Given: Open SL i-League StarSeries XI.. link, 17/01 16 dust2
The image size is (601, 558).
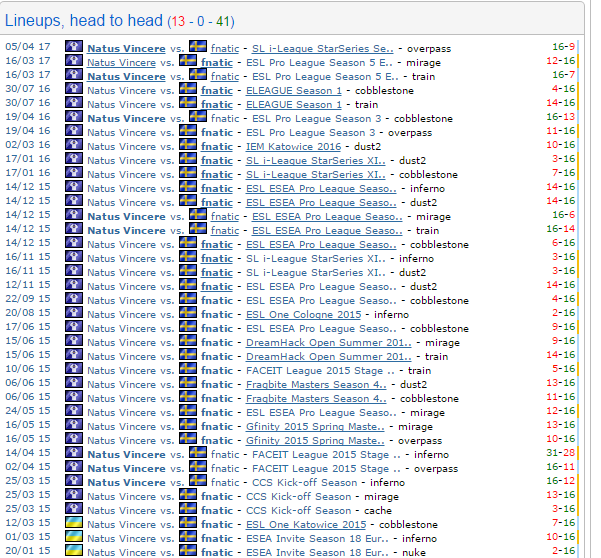Looking at the screenshot, I should (316, 161).
